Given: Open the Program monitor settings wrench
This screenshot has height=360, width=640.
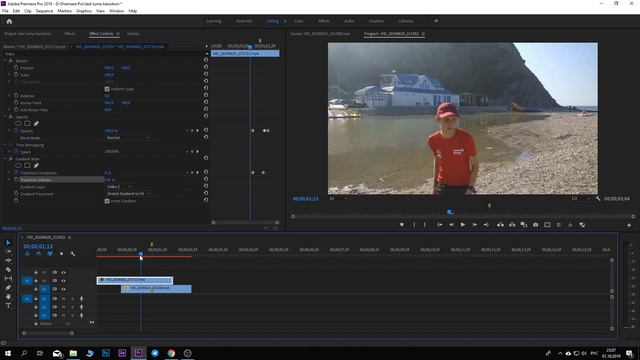Looking at the screenshot, I should pos(598,199).
